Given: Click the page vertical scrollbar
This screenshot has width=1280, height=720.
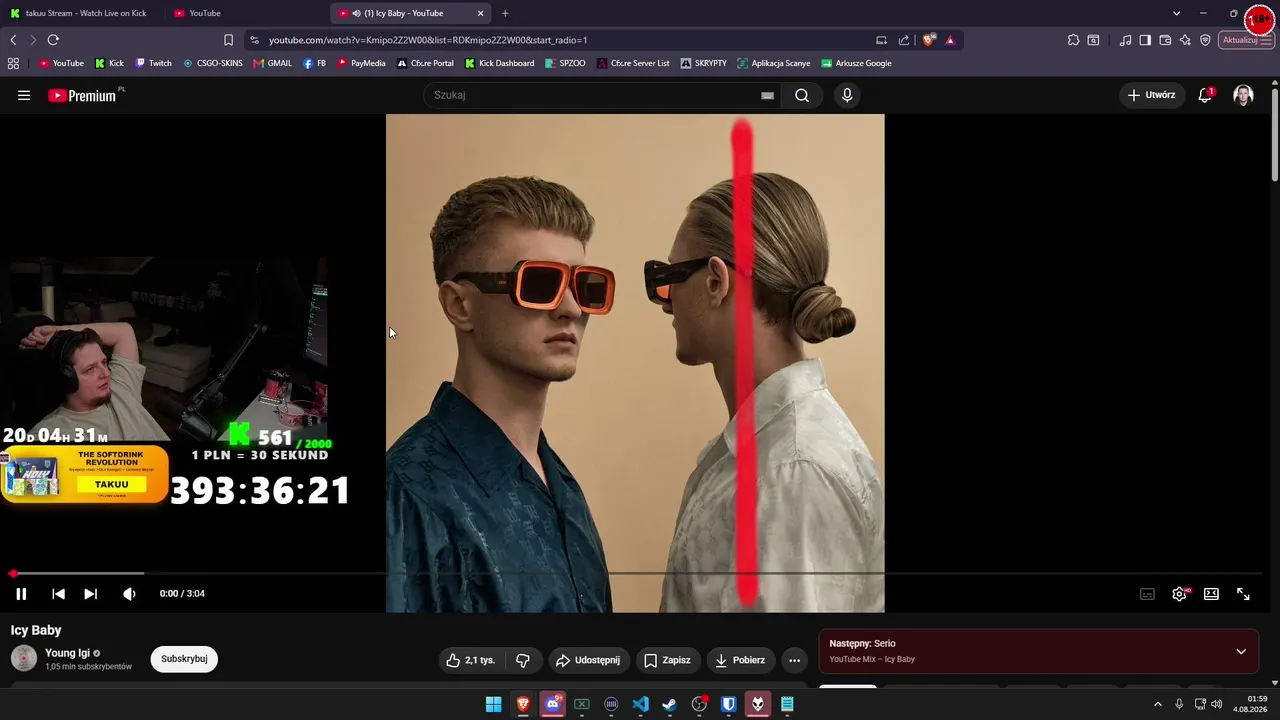Looking at the screenshot, I should click(1274, 136).
